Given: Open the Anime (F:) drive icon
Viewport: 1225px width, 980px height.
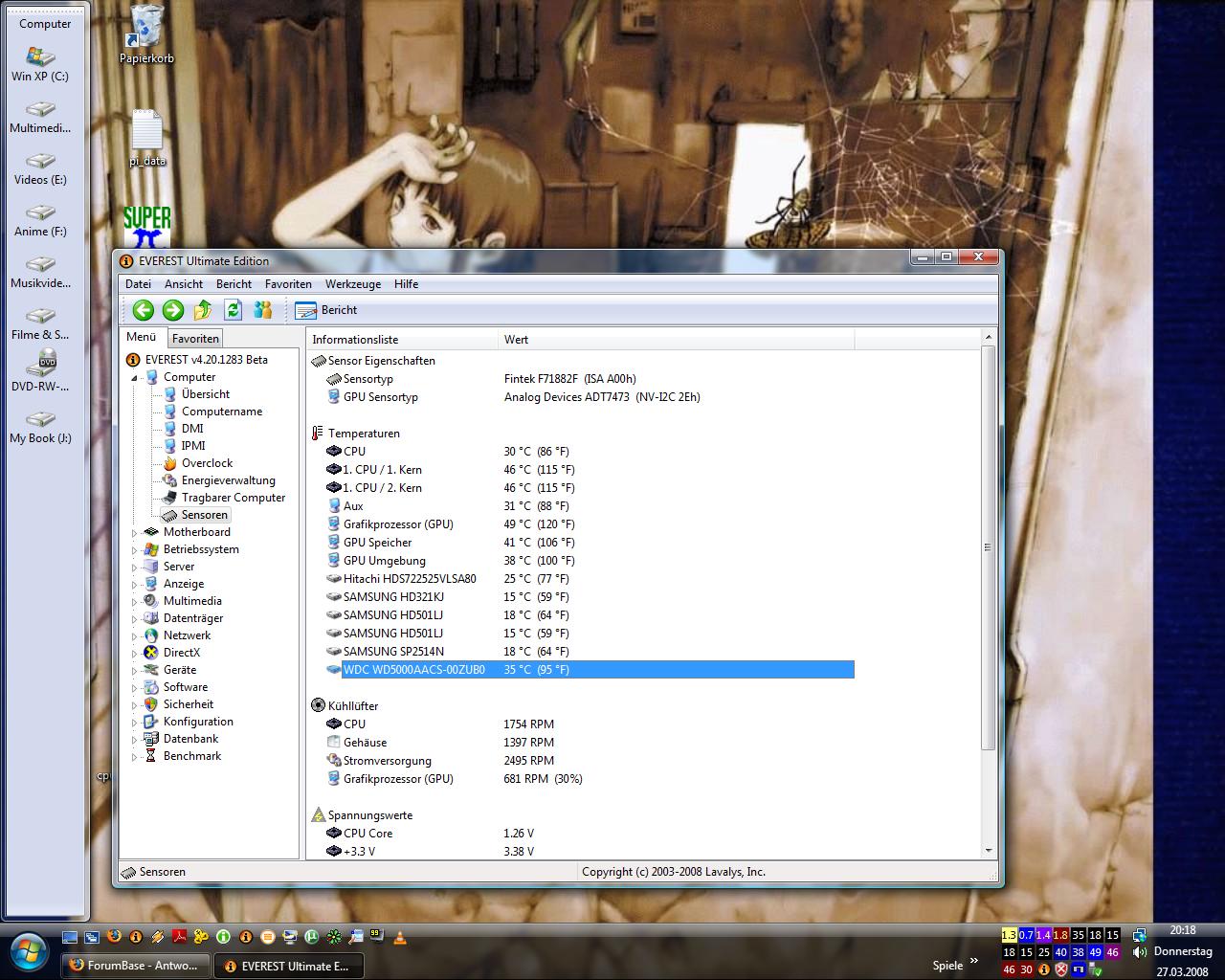Looking at the screenshot, I should 40,220.
